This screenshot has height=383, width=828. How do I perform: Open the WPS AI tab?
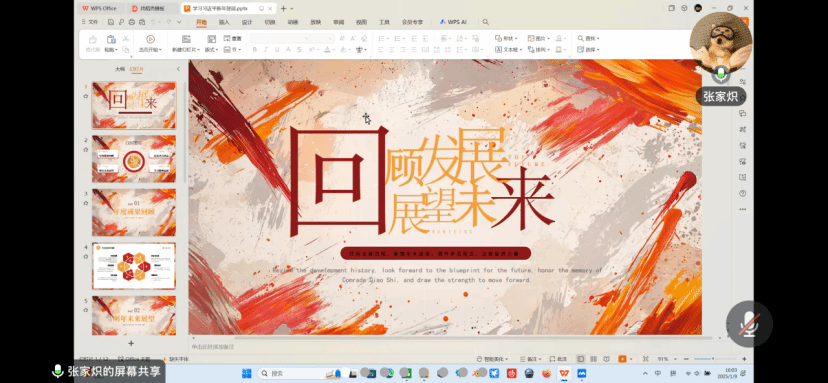click(453, 22)
